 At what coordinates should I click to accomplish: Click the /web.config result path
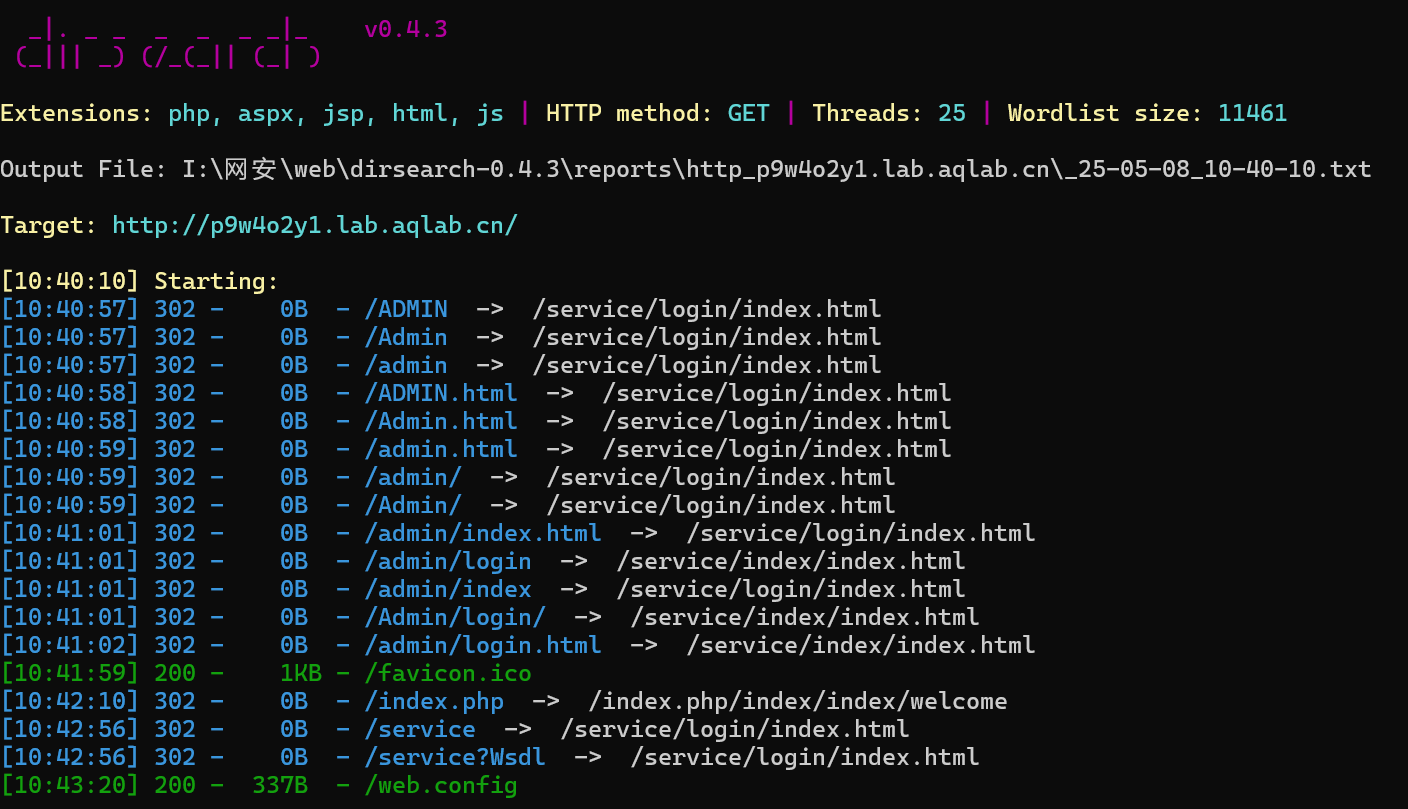pyautogui.click(x=441, y=785)
